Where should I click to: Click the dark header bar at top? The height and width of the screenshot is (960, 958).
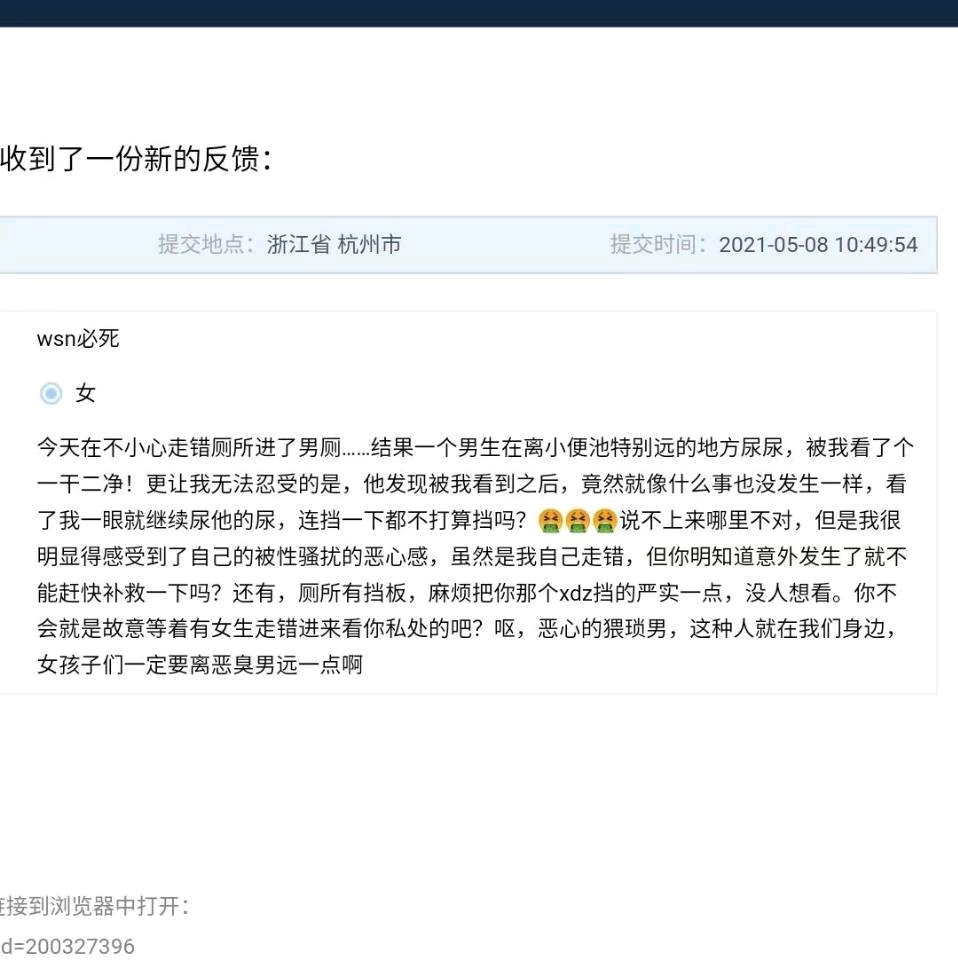[479, 13]
